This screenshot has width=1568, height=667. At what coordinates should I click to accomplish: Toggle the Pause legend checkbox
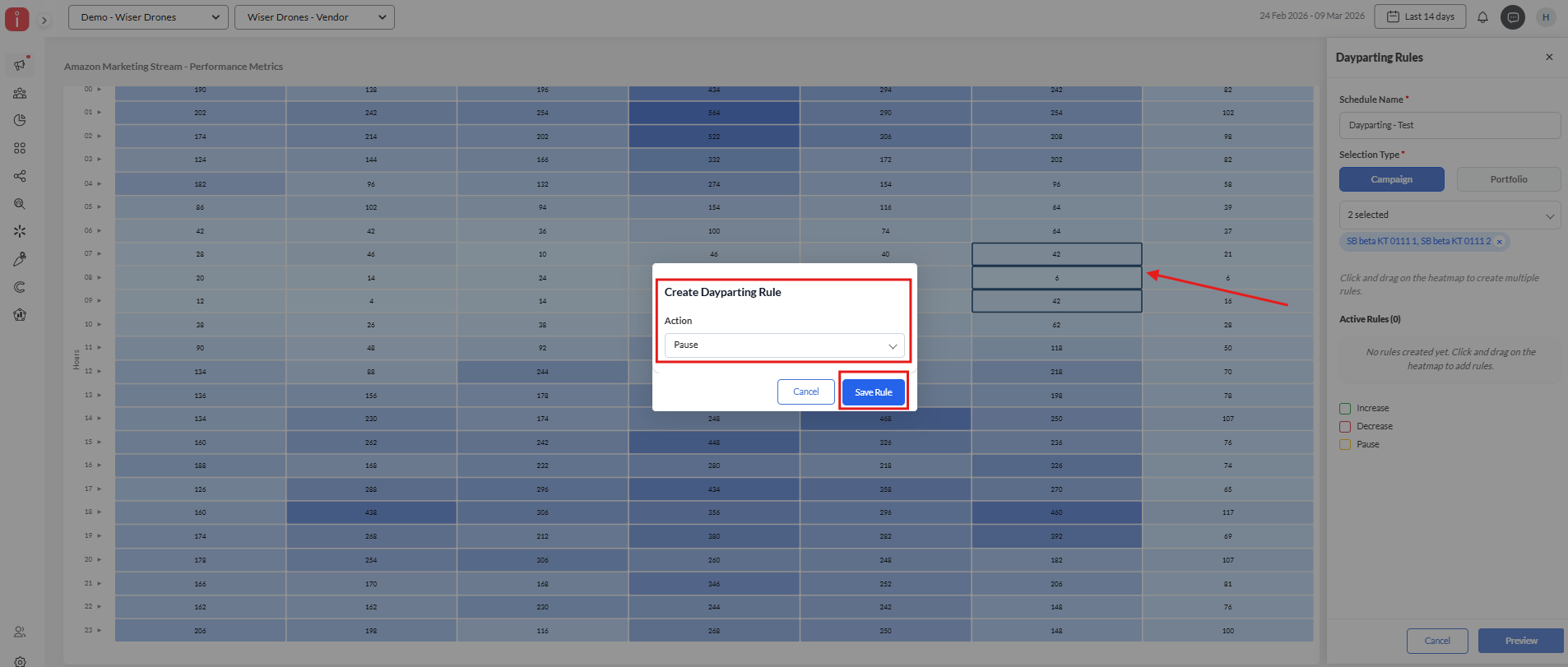[1345, 445]
